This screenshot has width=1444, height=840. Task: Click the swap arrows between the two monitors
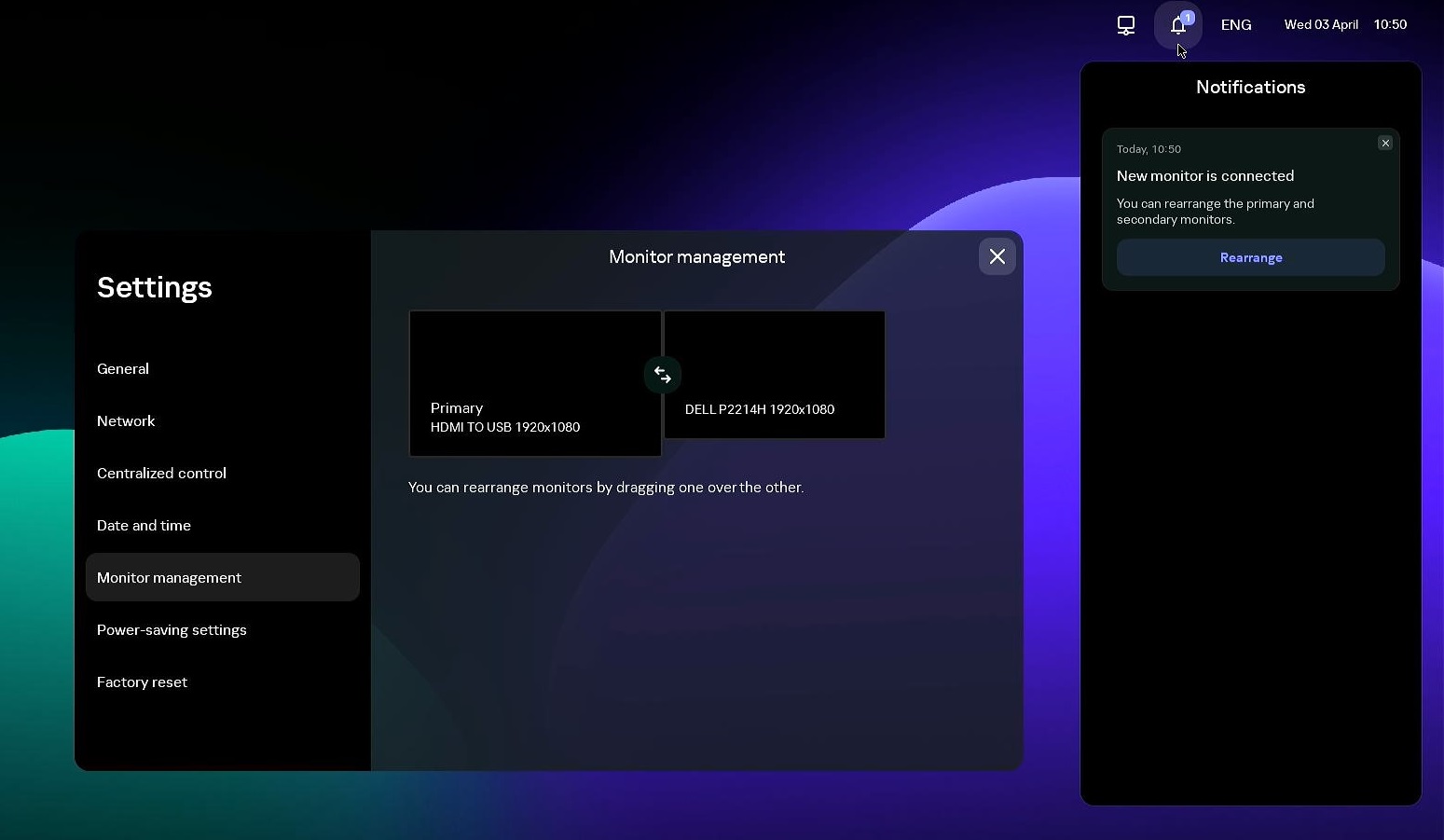(662, 374)
